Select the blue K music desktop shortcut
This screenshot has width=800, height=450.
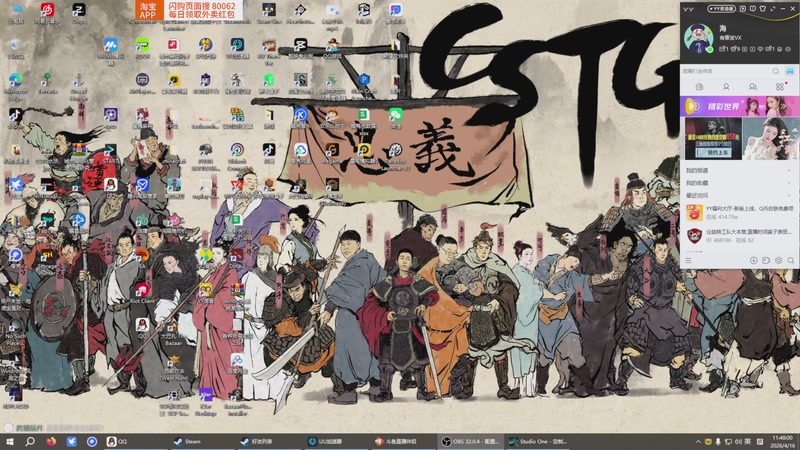[301, 118]
